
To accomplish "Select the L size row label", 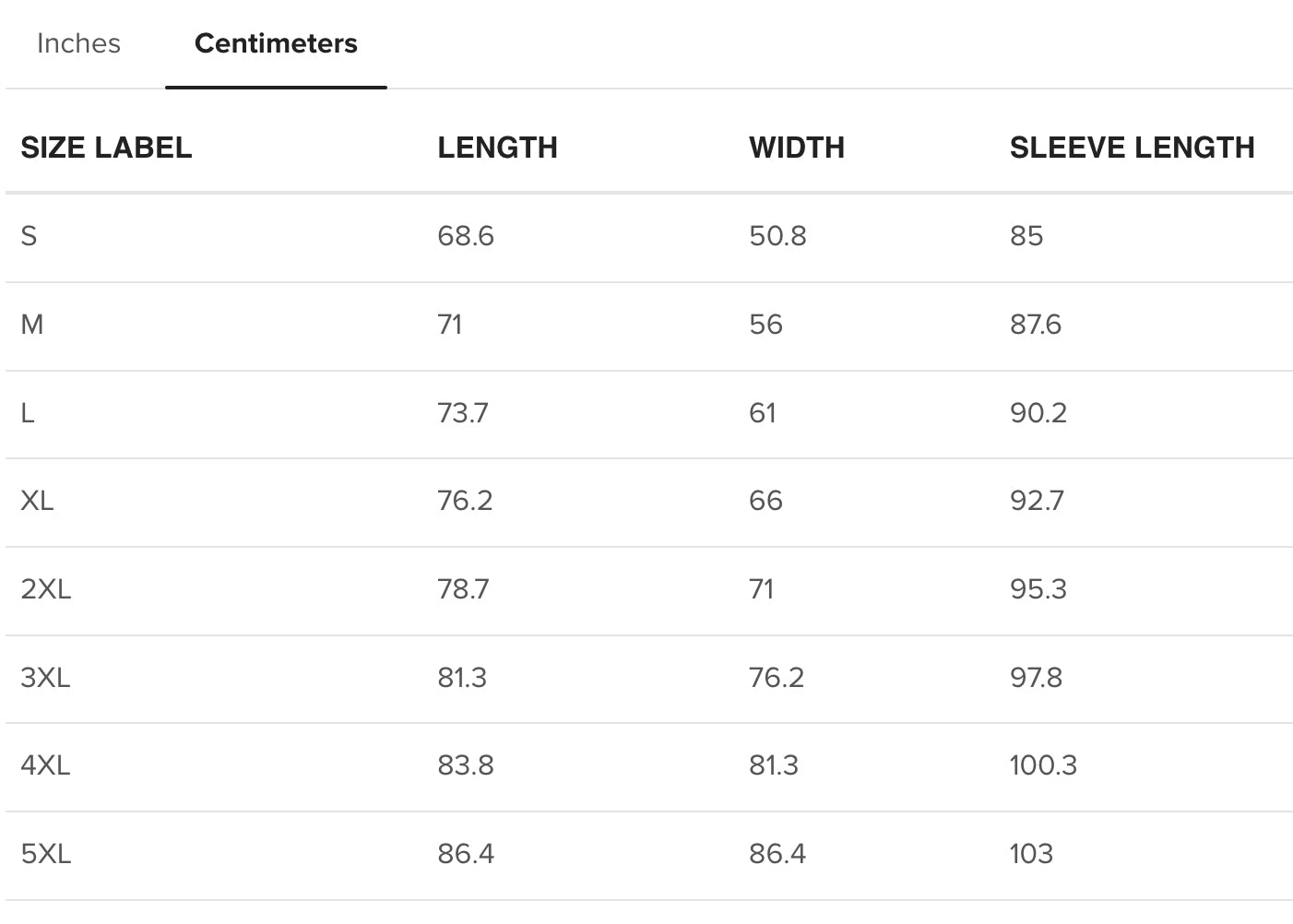I will [x=28, y=413].
